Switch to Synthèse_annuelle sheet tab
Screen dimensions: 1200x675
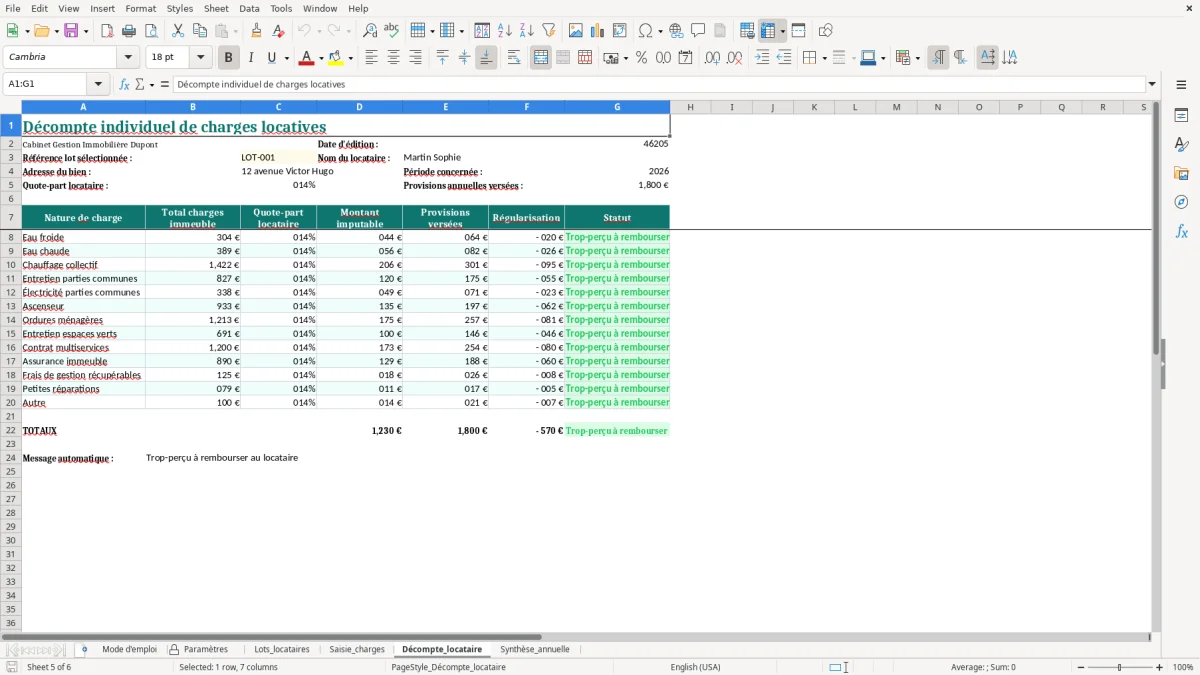click(x=535, y=649)
